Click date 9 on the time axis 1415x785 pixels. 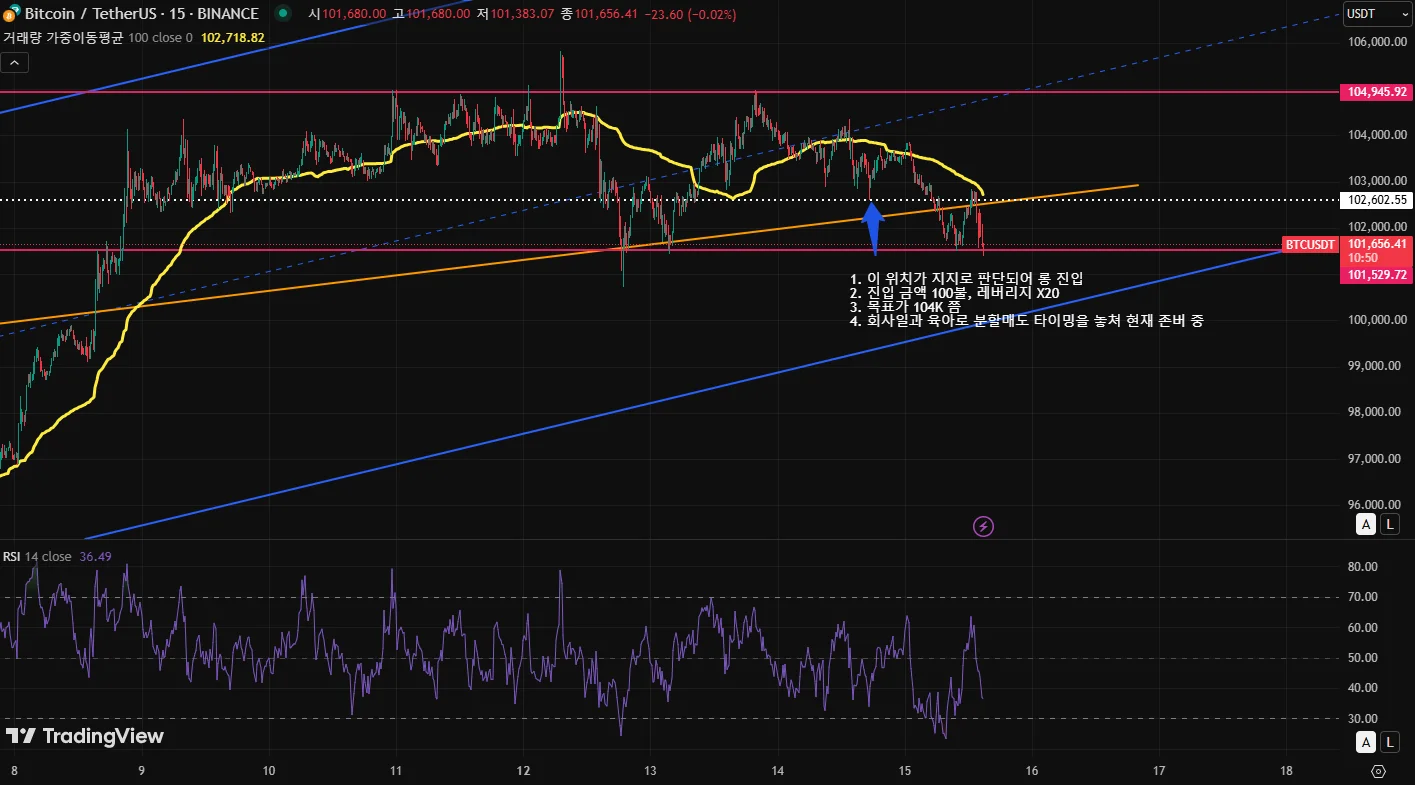click(141, 771)
